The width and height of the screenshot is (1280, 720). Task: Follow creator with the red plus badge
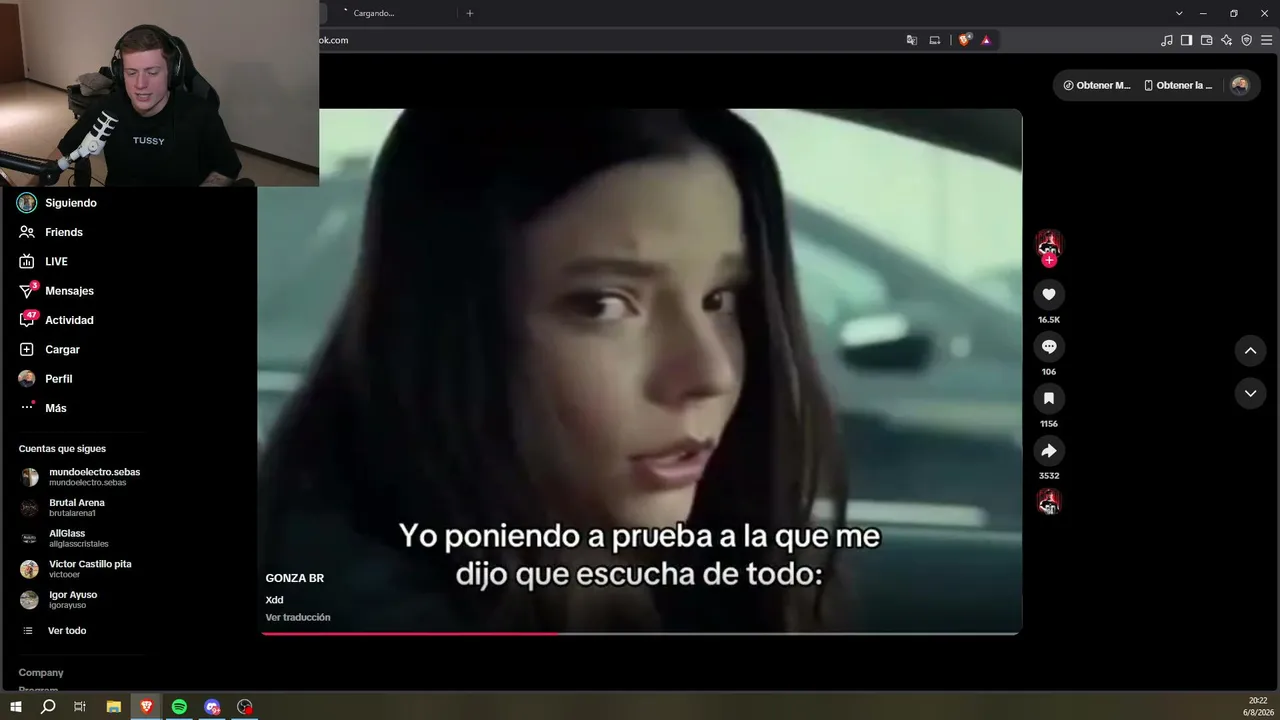tap(1048, 260)
